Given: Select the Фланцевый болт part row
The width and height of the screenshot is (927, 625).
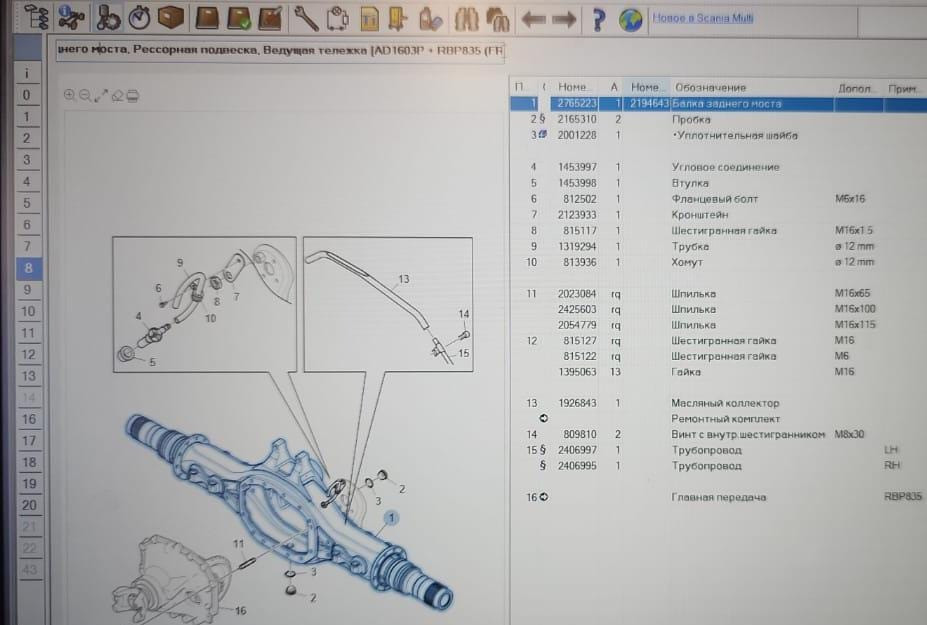Looking at the screenshot, I should pyautogui.click(x=708, y=199).
